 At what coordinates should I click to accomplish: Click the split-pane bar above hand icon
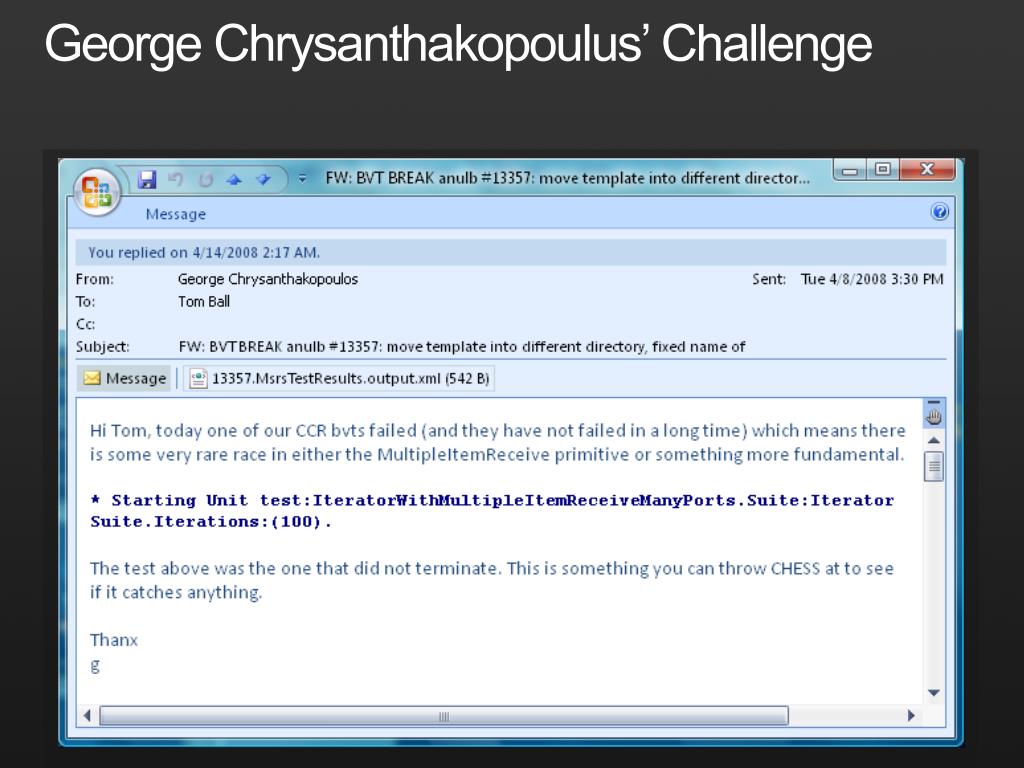point(934,402)
